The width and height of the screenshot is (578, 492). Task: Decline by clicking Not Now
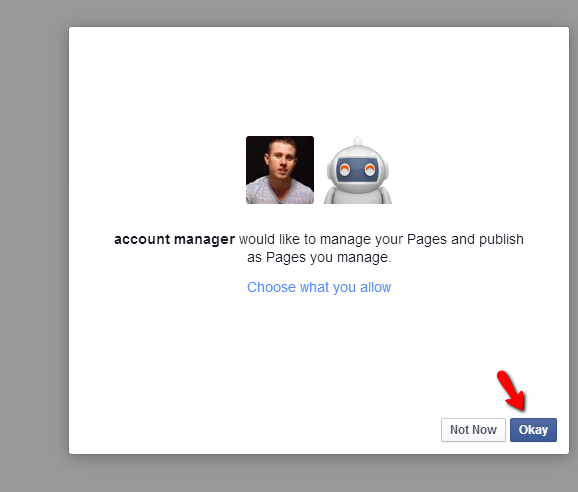tap(473, 430)
